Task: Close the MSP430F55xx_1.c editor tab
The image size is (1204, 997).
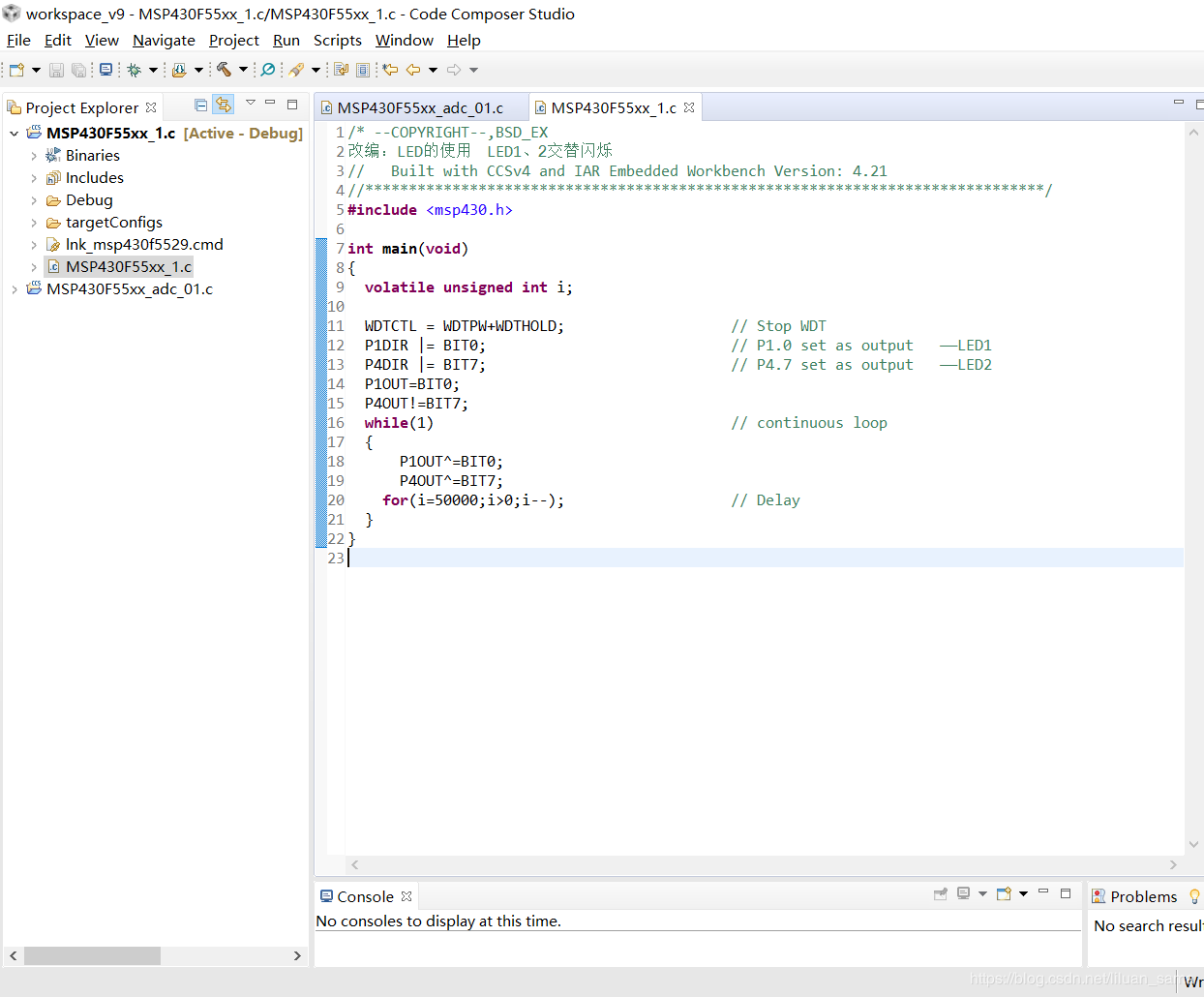Action: pos(689,107)
